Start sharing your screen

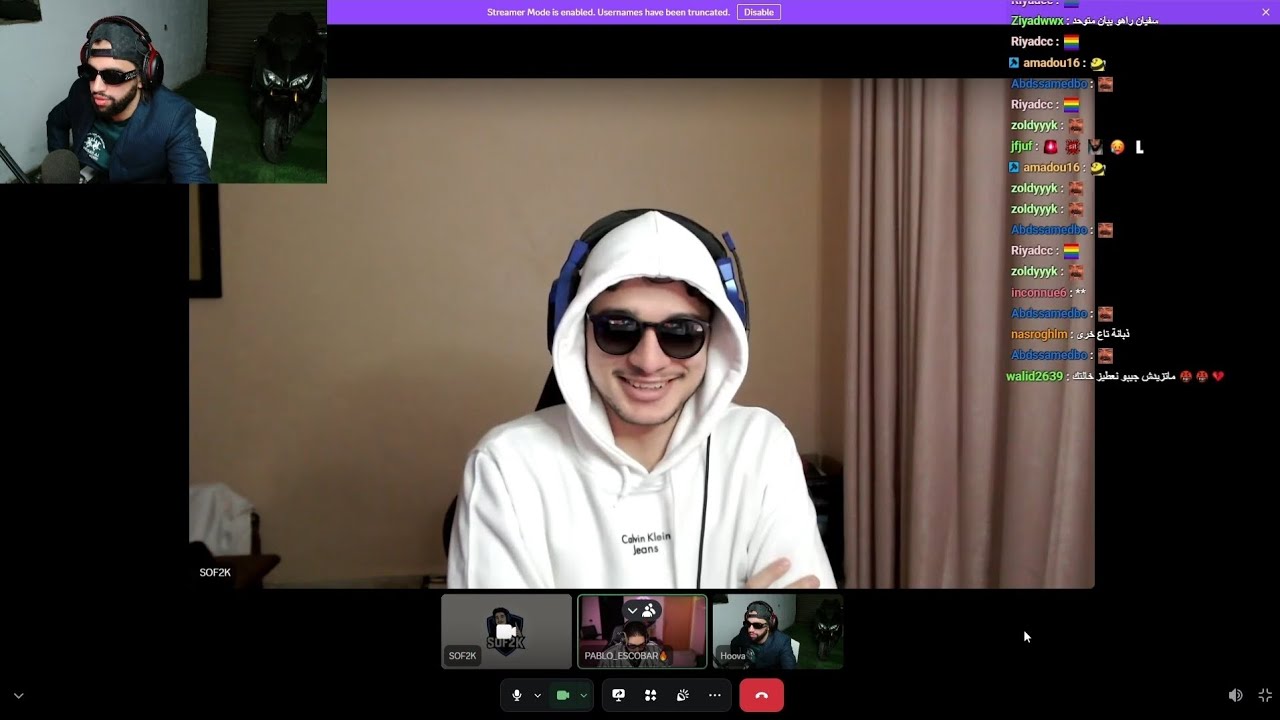(619, 695)
